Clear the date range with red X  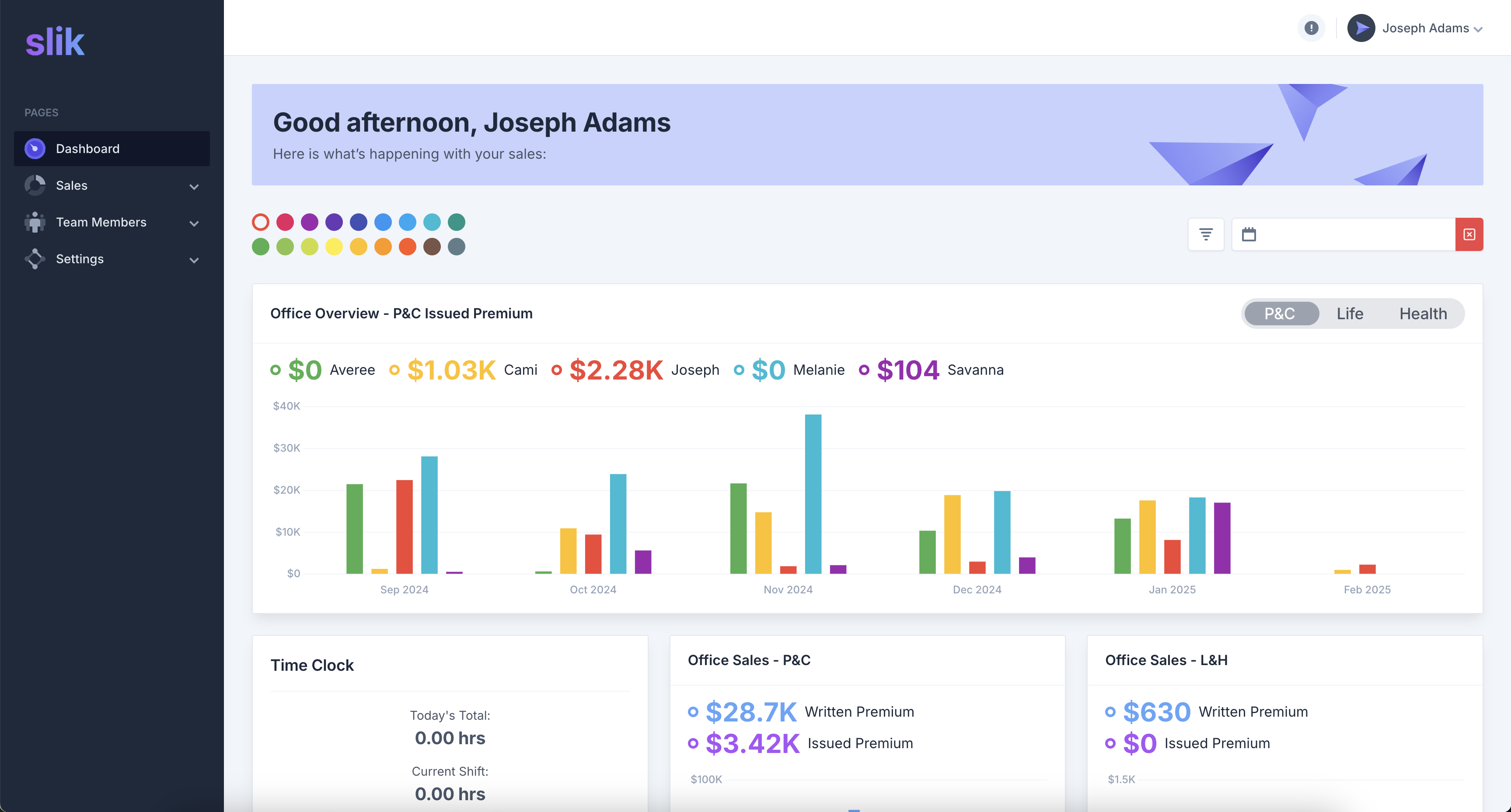click(1469, 234)
